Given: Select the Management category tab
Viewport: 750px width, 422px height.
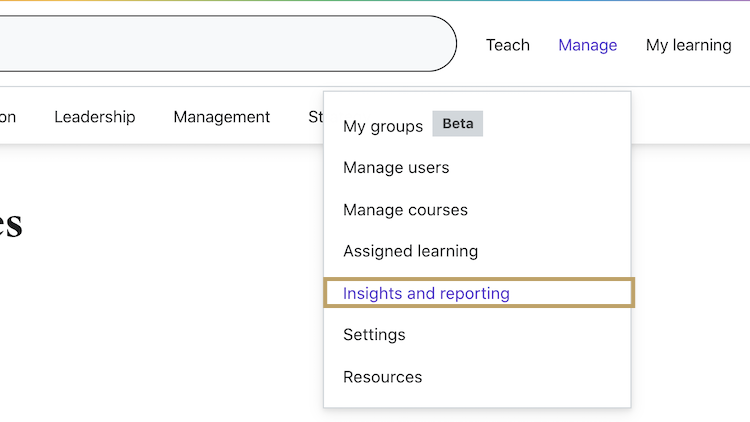Looking at the screenshot, I should 221,117.
